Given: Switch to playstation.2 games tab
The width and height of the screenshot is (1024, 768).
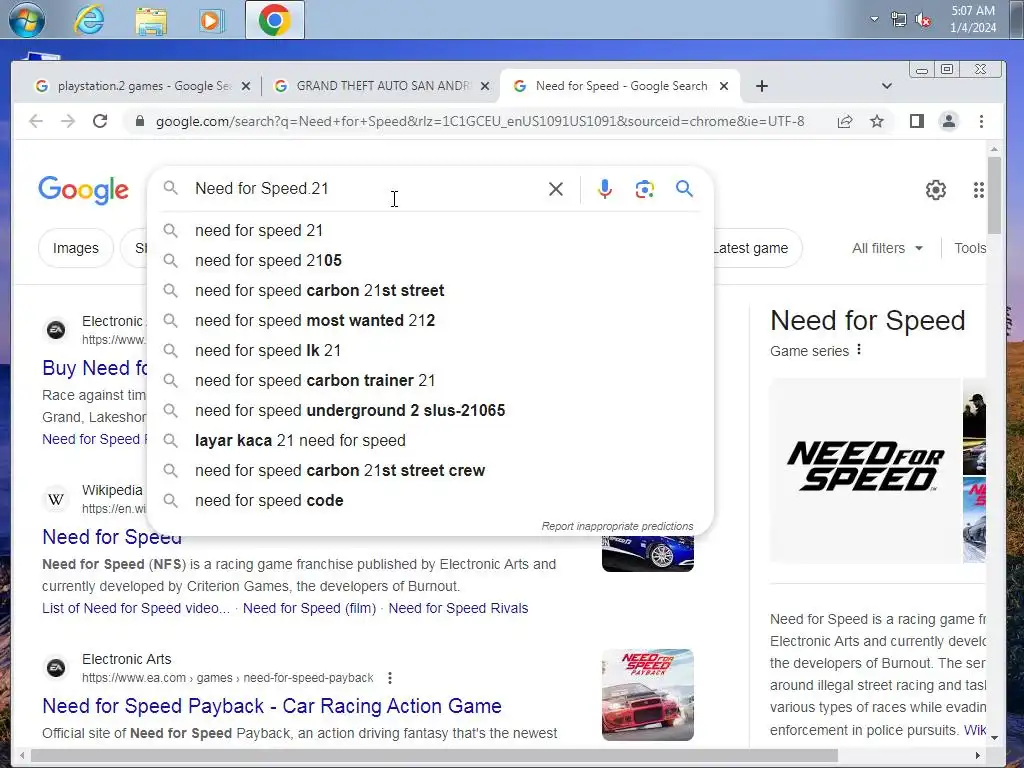Looking at the screenshot, I should (x=143, y=86).
